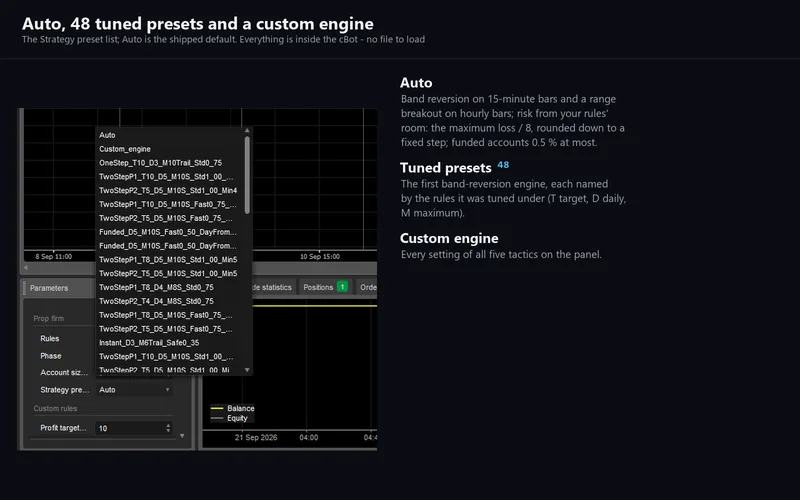Image resolution: width=800 pixels, height=500 pixels.
Task: Pick OneStep_T10_D3_M10Trail_Std0_75 from the list
Action: [170, 163]
